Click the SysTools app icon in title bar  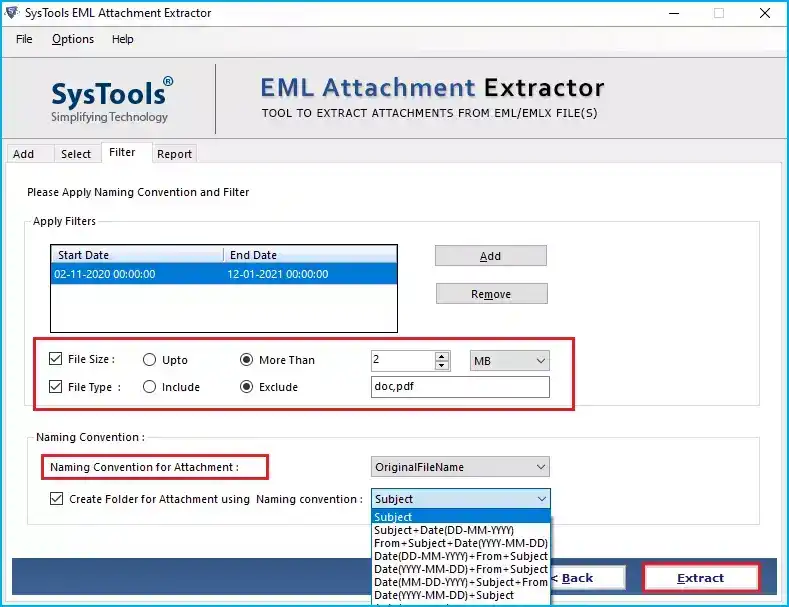[x=12, y=12]
